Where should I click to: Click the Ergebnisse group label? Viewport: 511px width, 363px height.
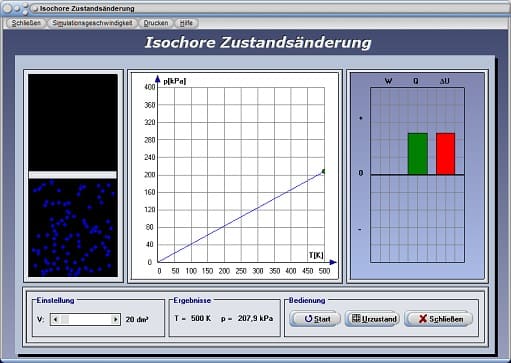[192, 300]
